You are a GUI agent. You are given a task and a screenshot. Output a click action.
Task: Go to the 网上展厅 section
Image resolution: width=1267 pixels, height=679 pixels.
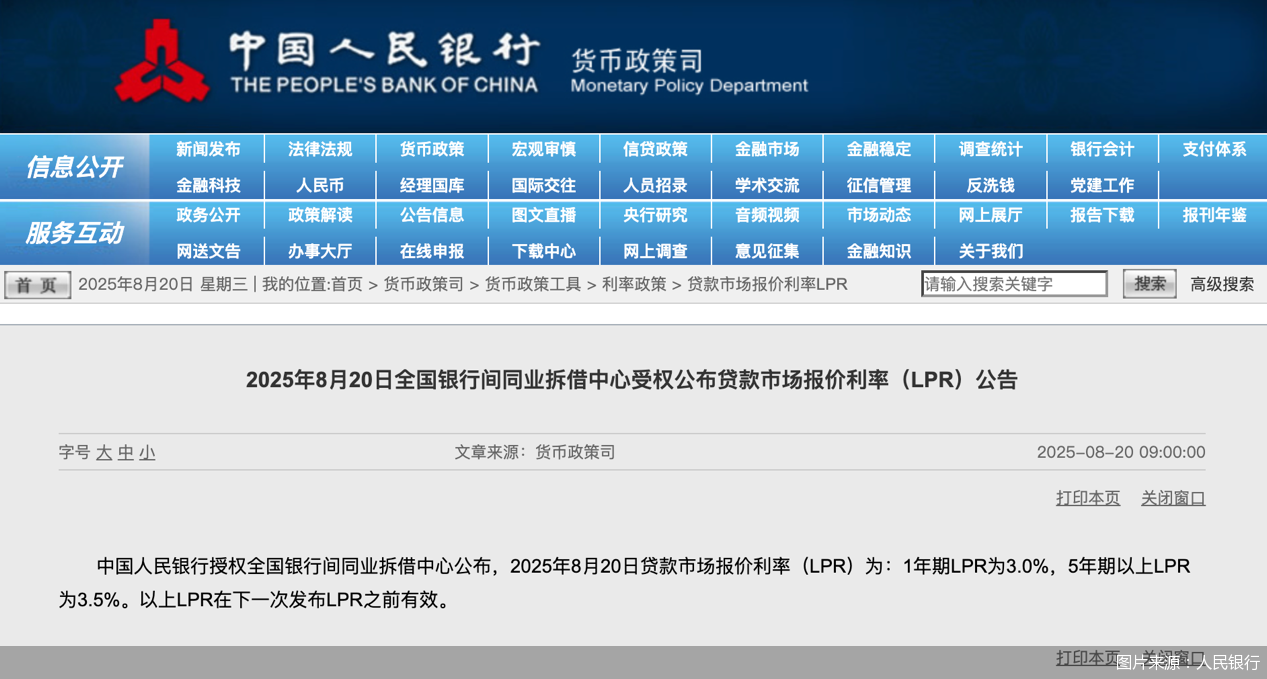point(991,215)
